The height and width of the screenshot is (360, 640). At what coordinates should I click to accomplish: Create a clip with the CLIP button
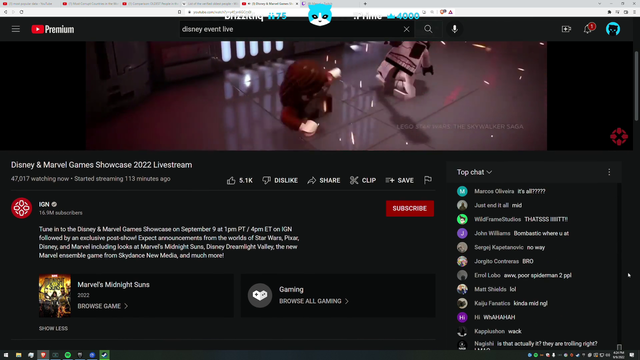363,180
